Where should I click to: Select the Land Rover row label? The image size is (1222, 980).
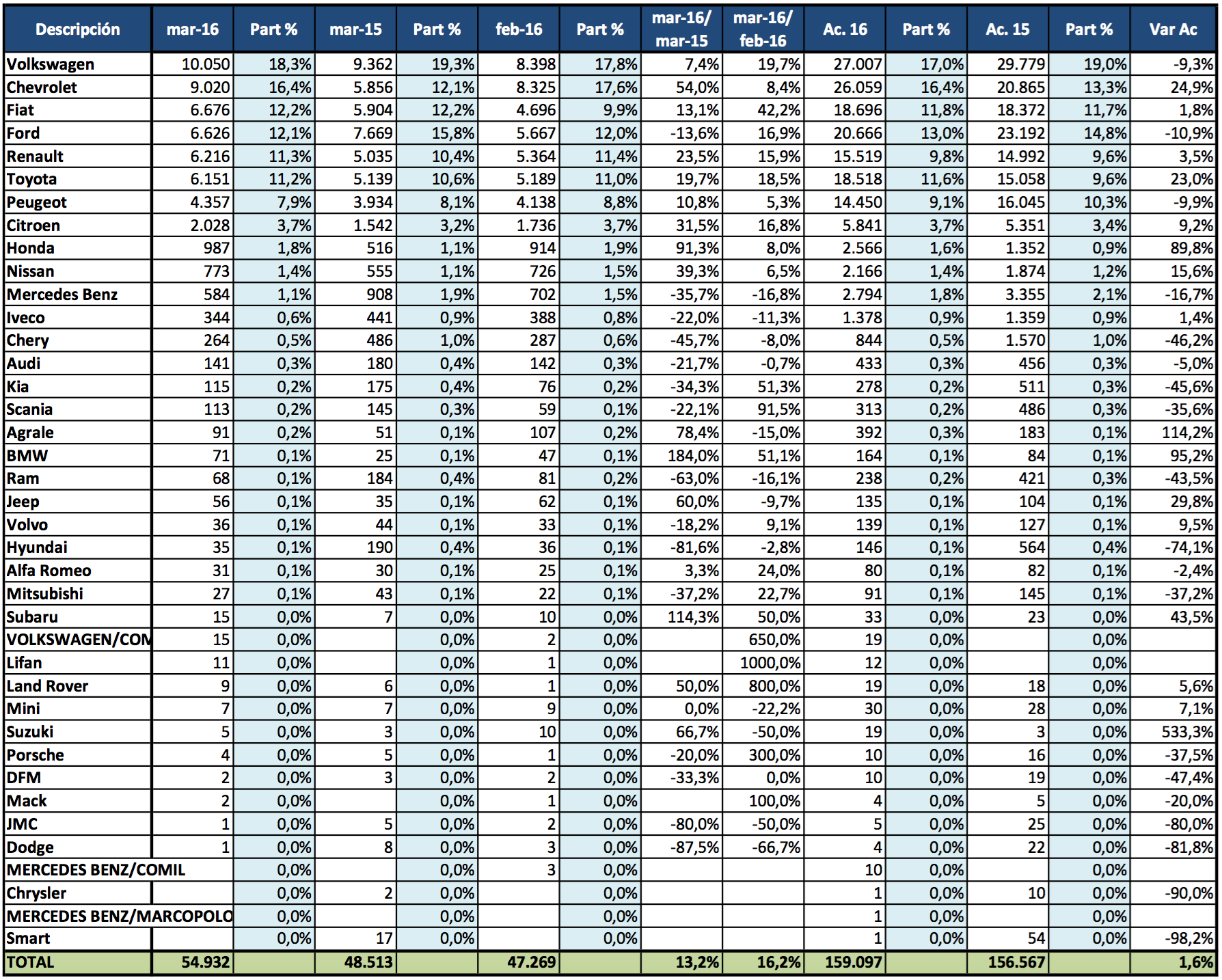point(48,686)
